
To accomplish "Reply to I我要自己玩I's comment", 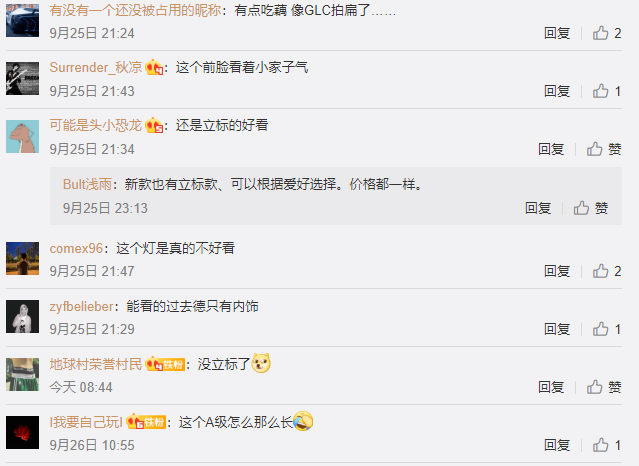I will coord(557,445).
